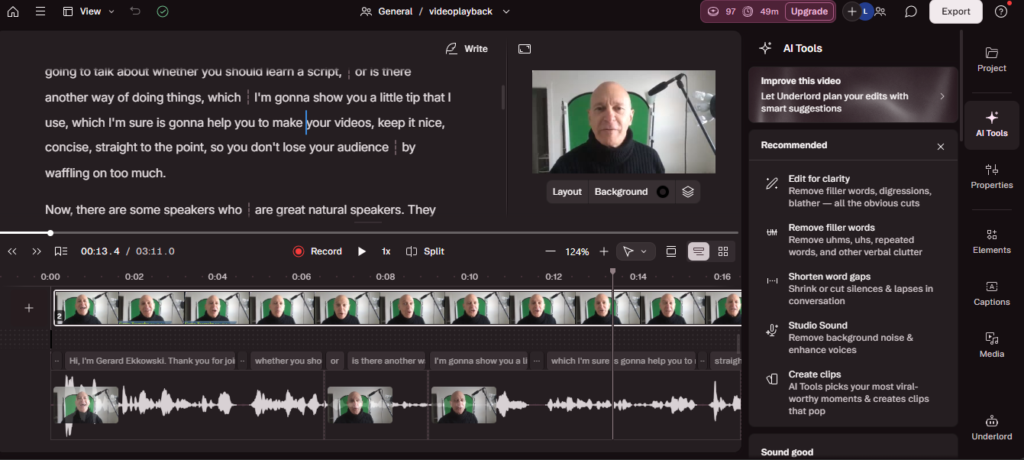
Task: Undo the last action
Action: [x=135, y=11]
